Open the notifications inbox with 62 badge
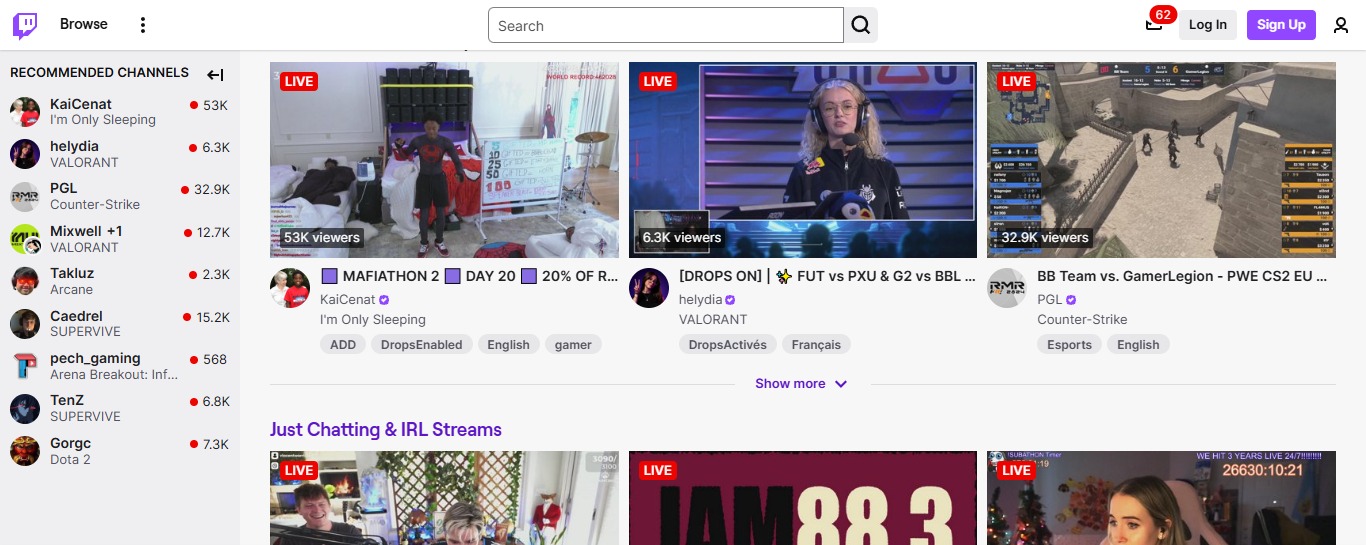Viewport: 1366px width, 545px height. (1154, 25)
